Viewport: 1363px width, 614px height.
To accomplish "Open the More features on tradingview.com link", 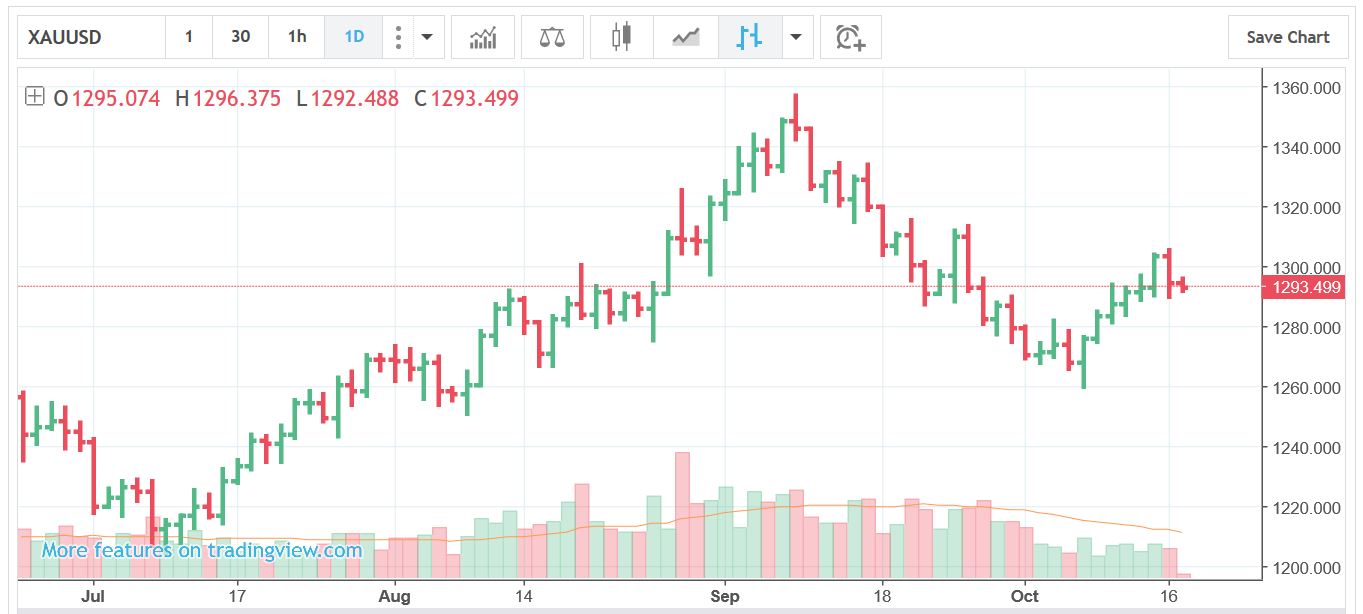I will (x=202, y=550).
